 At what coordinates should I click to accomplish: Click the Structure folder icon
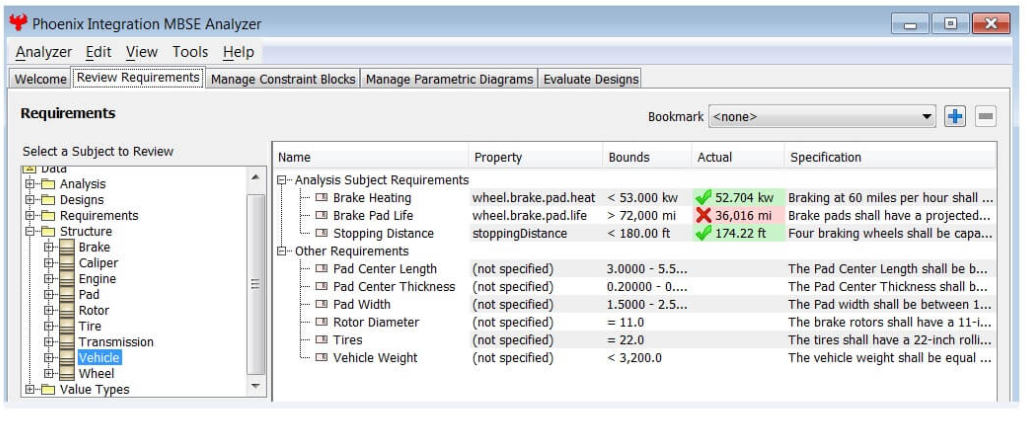pos(48,231)
